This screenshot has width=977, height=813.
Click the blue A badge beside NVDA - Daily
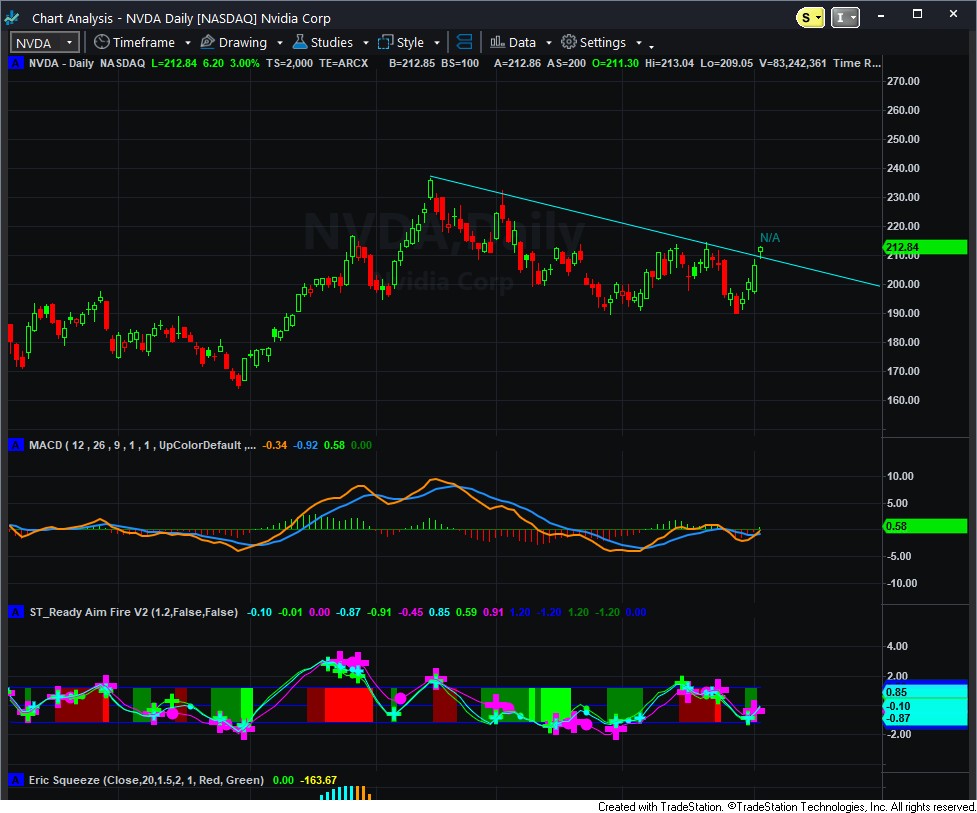coord(16,63)
